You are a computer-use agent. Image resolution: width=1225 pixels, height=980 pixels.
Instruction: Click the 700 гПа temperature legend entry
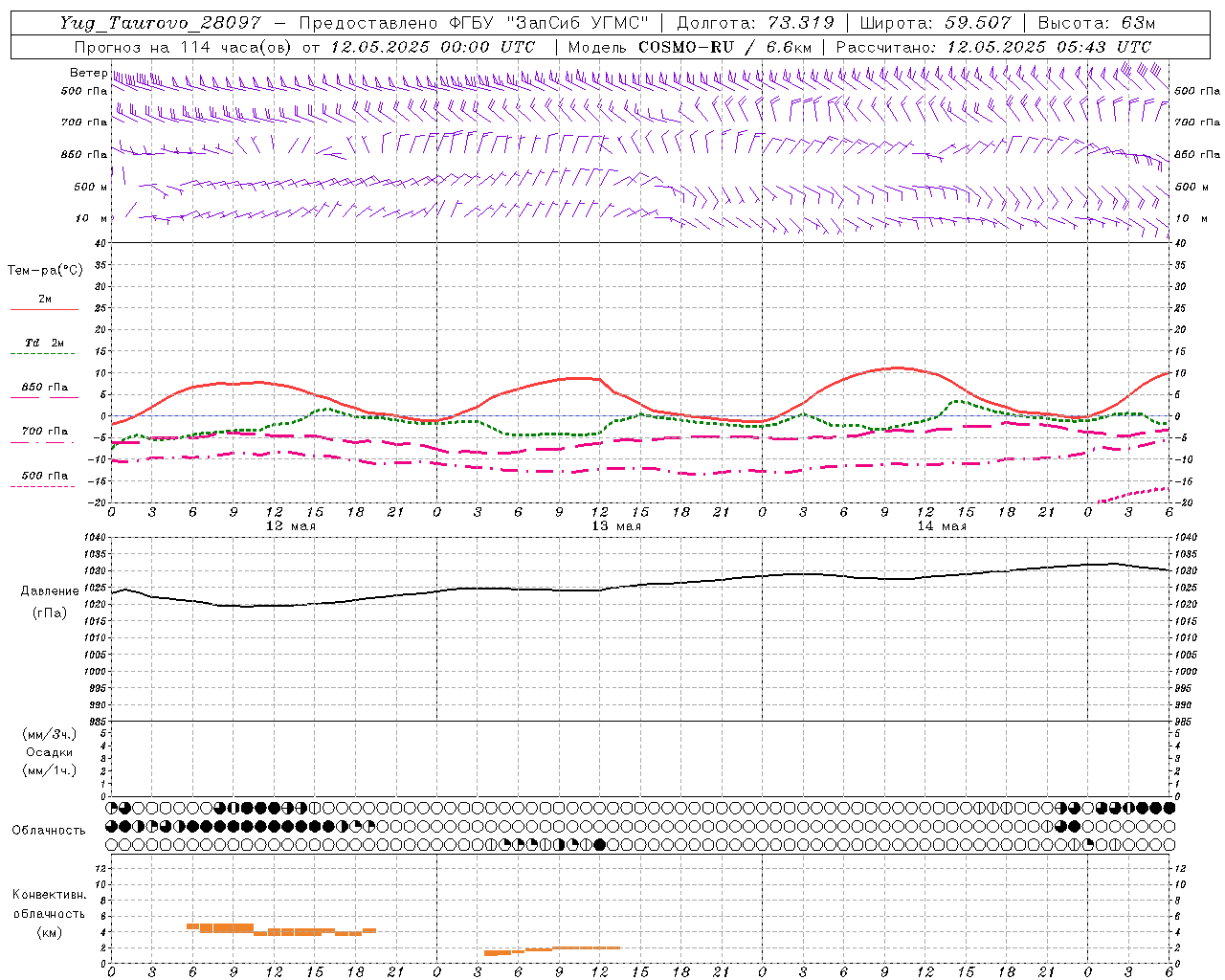tap(45, 431)
